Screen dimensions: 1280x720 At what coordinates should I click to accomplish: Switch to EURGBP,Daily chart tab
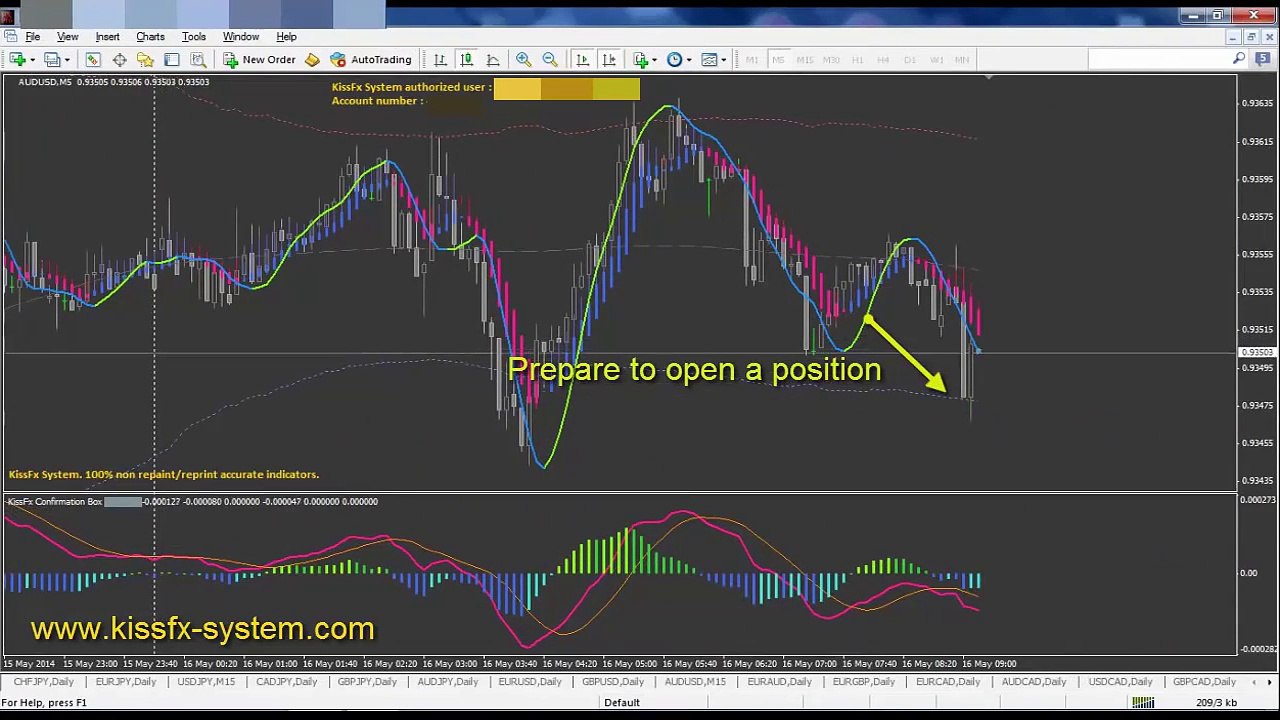[863, 682]
